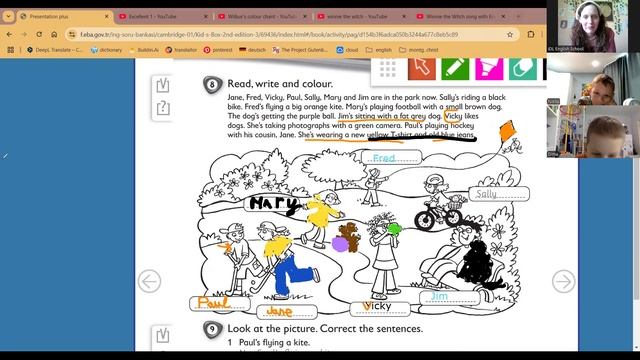Open the DeepL Translate bookmark

55,50
